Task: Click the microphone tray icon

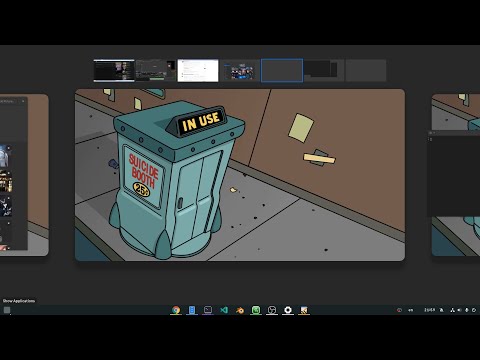Action: coord(467,310)
